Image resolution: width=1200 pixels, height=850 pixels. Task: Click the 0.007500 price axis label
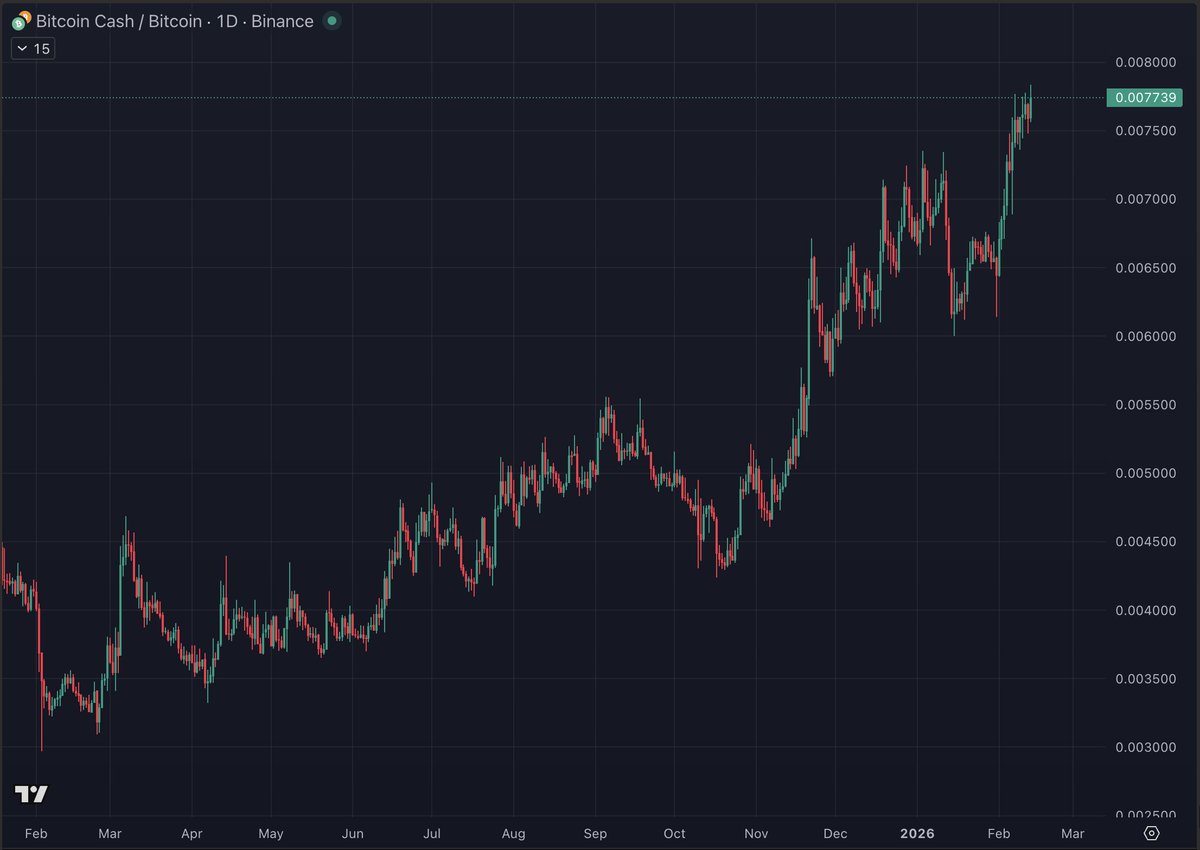pyautogui.click(x=1146, y=130)
